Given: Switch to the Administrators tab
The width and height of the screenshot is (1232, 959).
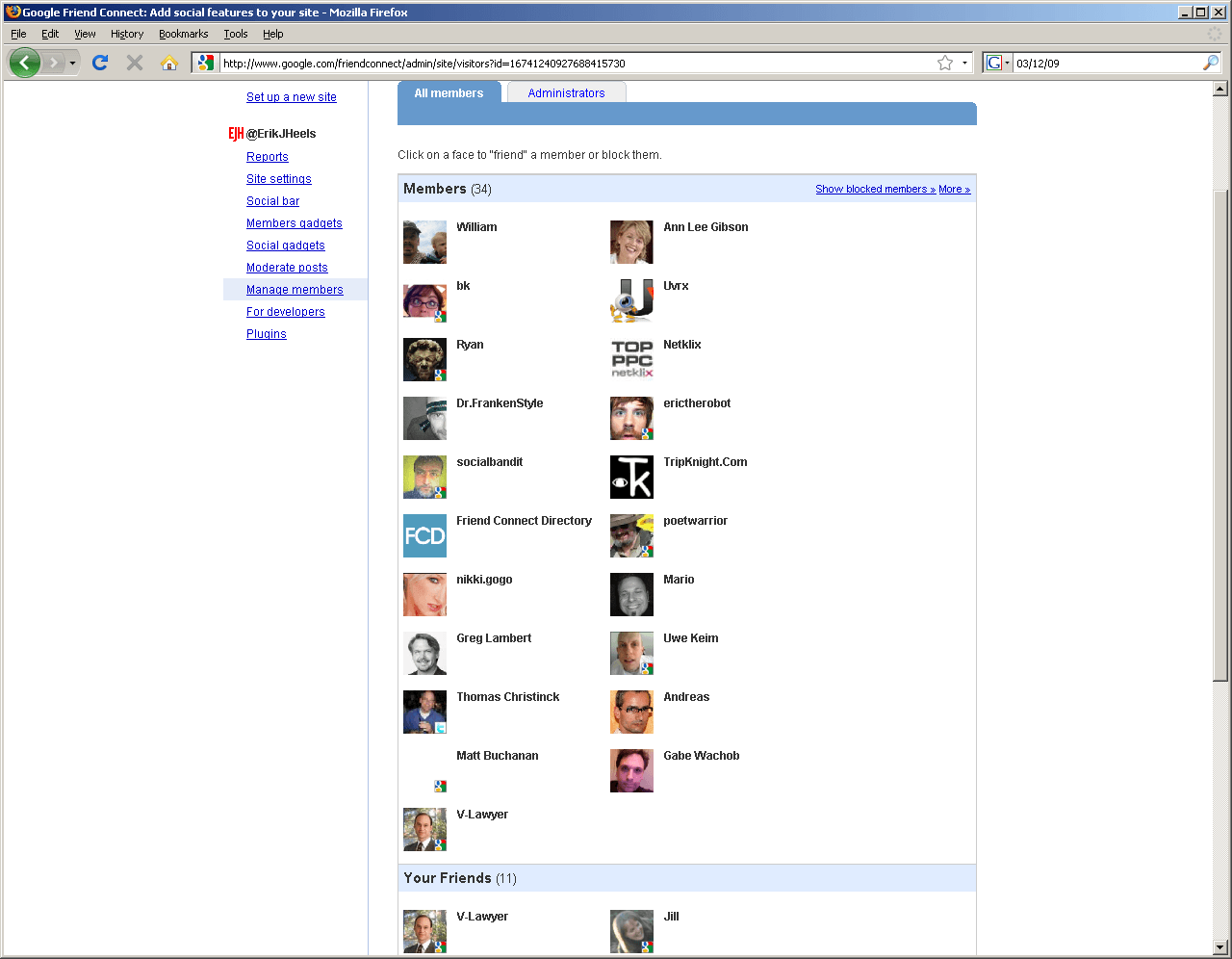Looking at the screenshot, I should (x=566, y=93).
